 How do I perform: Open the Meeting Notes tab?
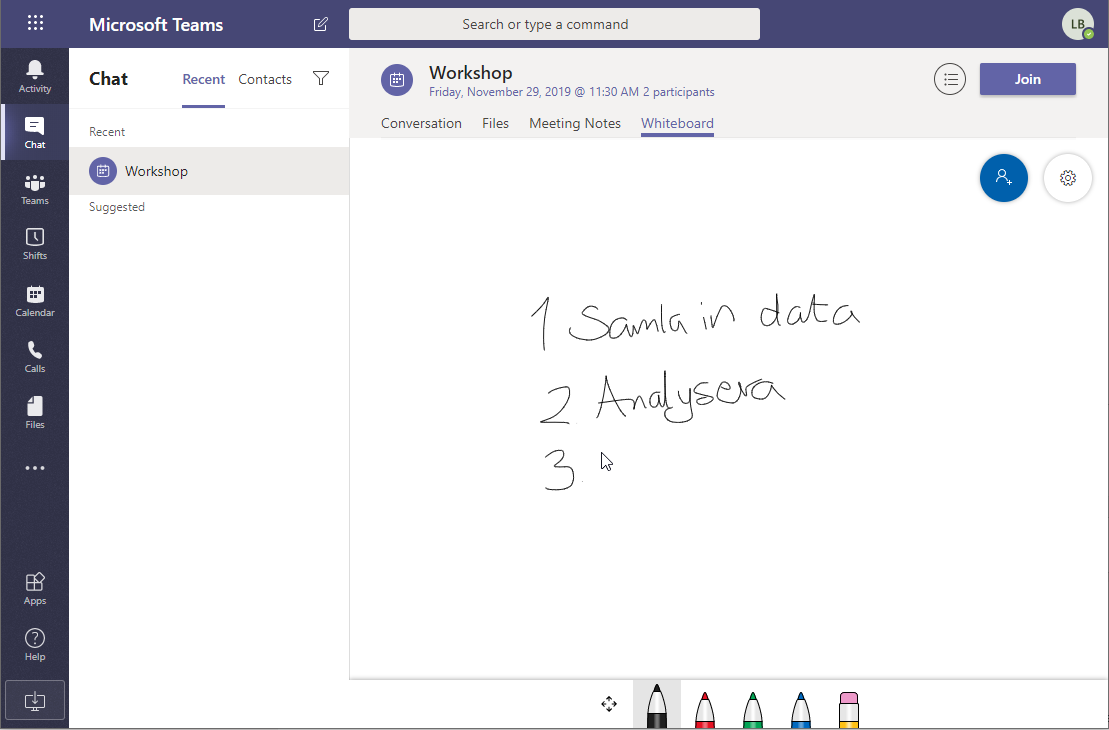[575, 123]
